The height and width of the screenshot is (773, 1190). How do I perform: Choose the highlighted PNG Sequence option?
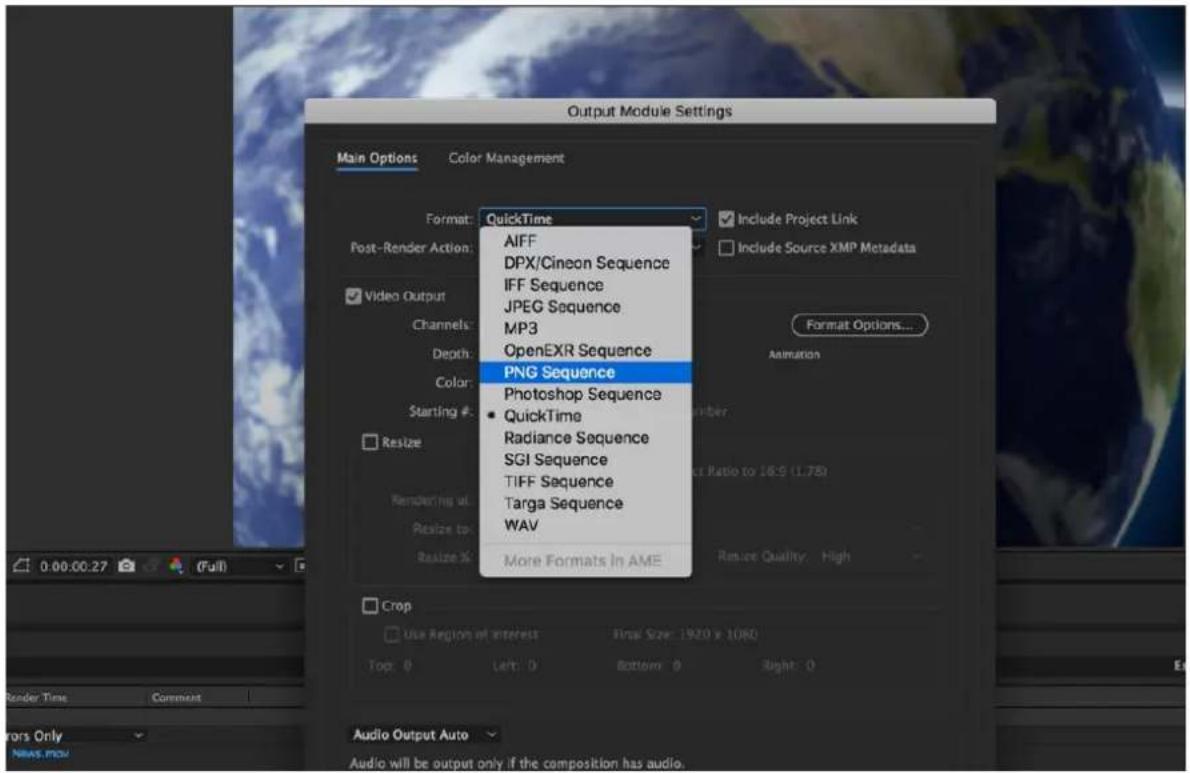click(585, 372)
